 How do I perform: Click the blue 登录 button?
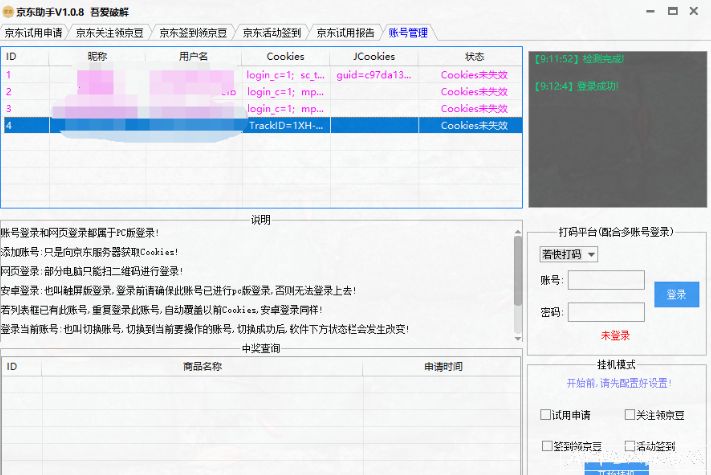tap(677, 294)
